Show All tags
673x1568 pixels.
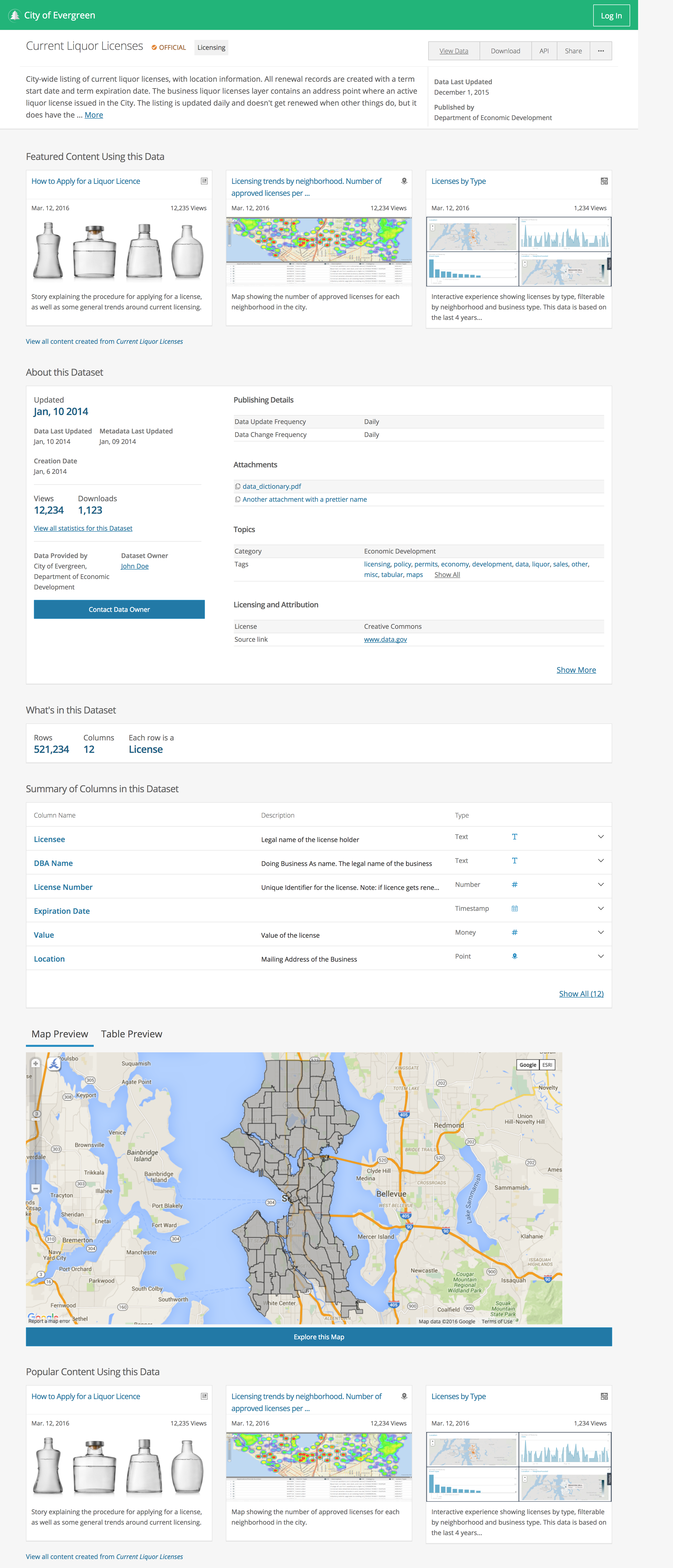(447, 574)
